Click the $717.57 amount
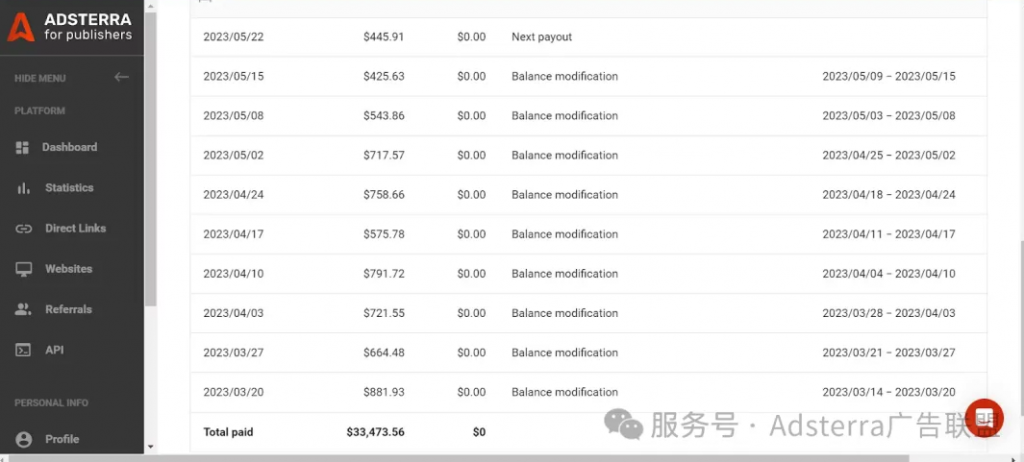1024x462 pixels. (384, 156)
